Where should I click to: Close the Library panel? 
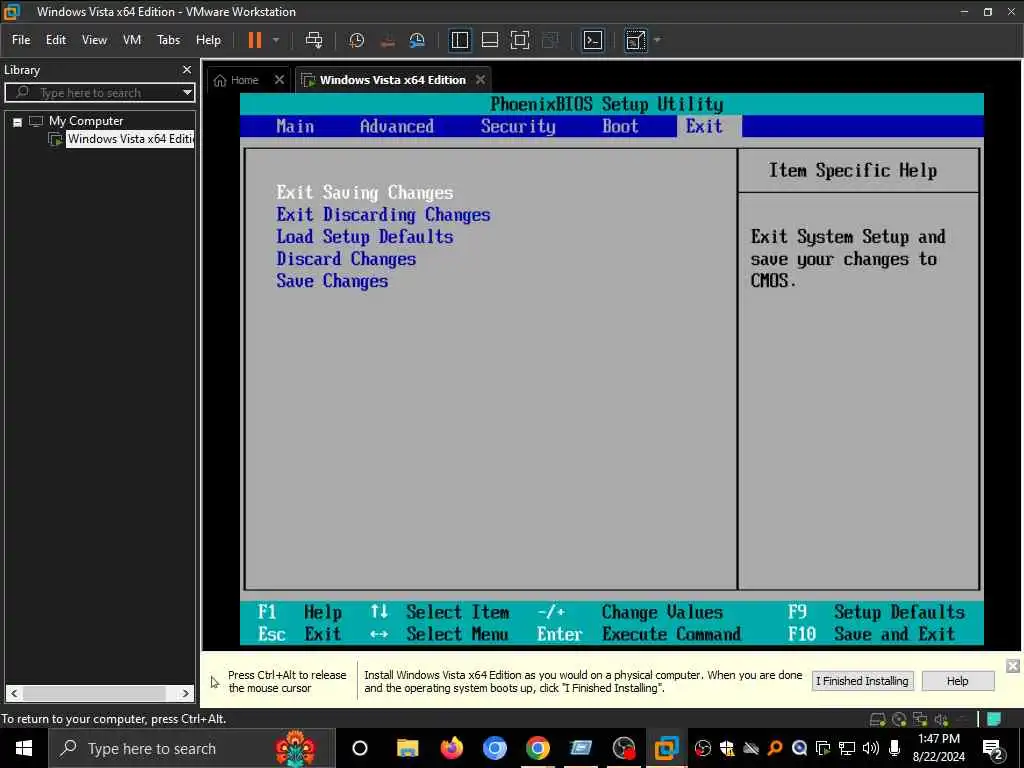(187, 69)
